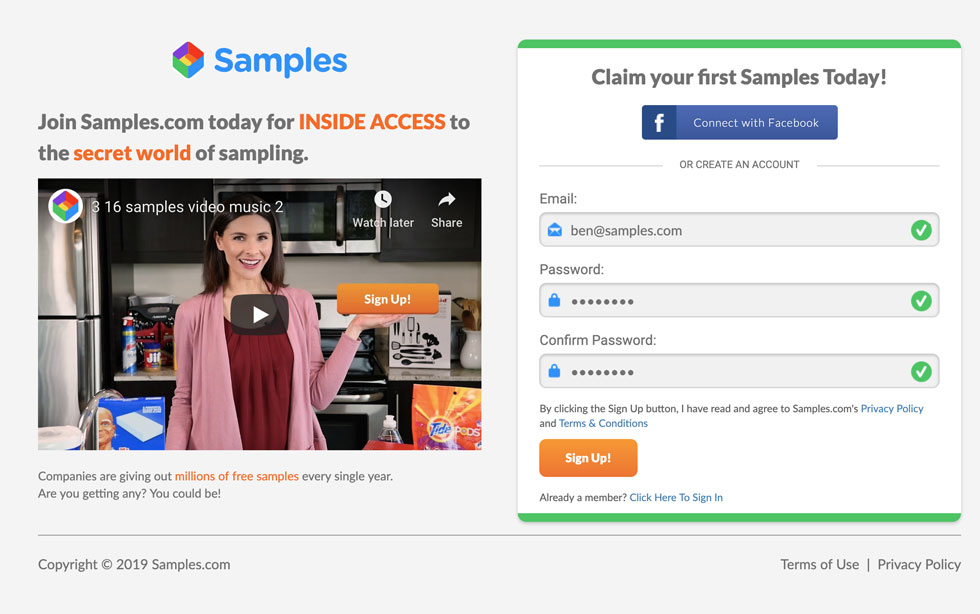Click the envelope icon in Email field

click(x=554, y=230)
